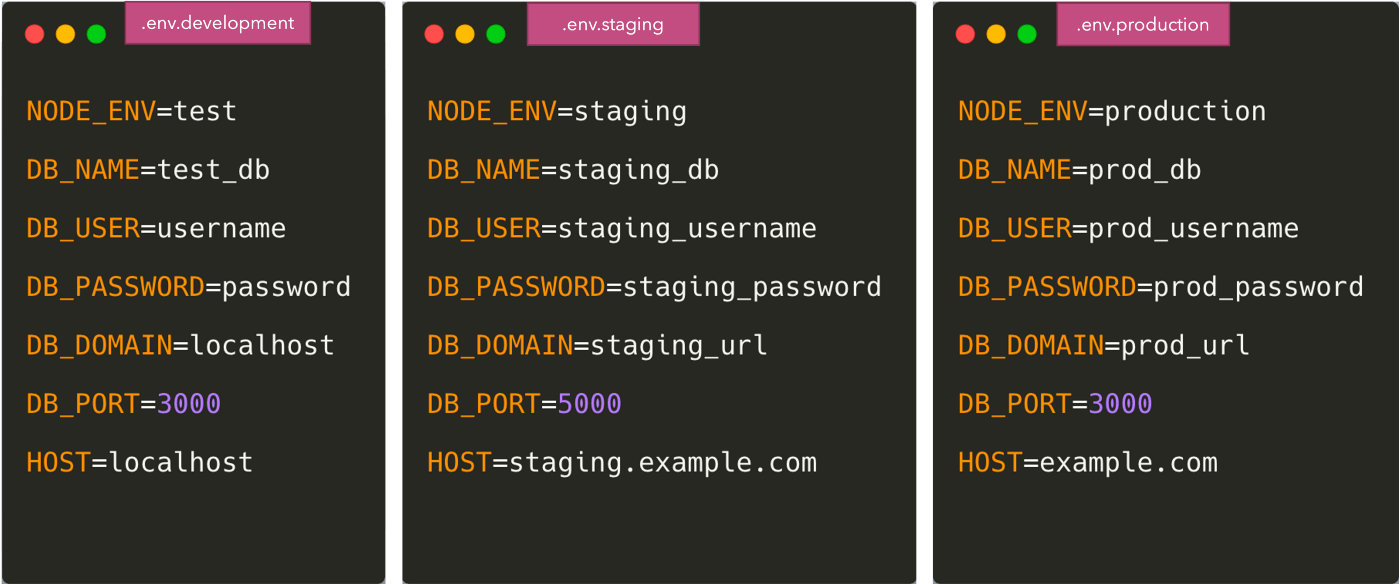Click the yellow minimize icon on development window
The height and width of the screenshot is (584, 1400).
pyautogui.click(x=65, y=33)
